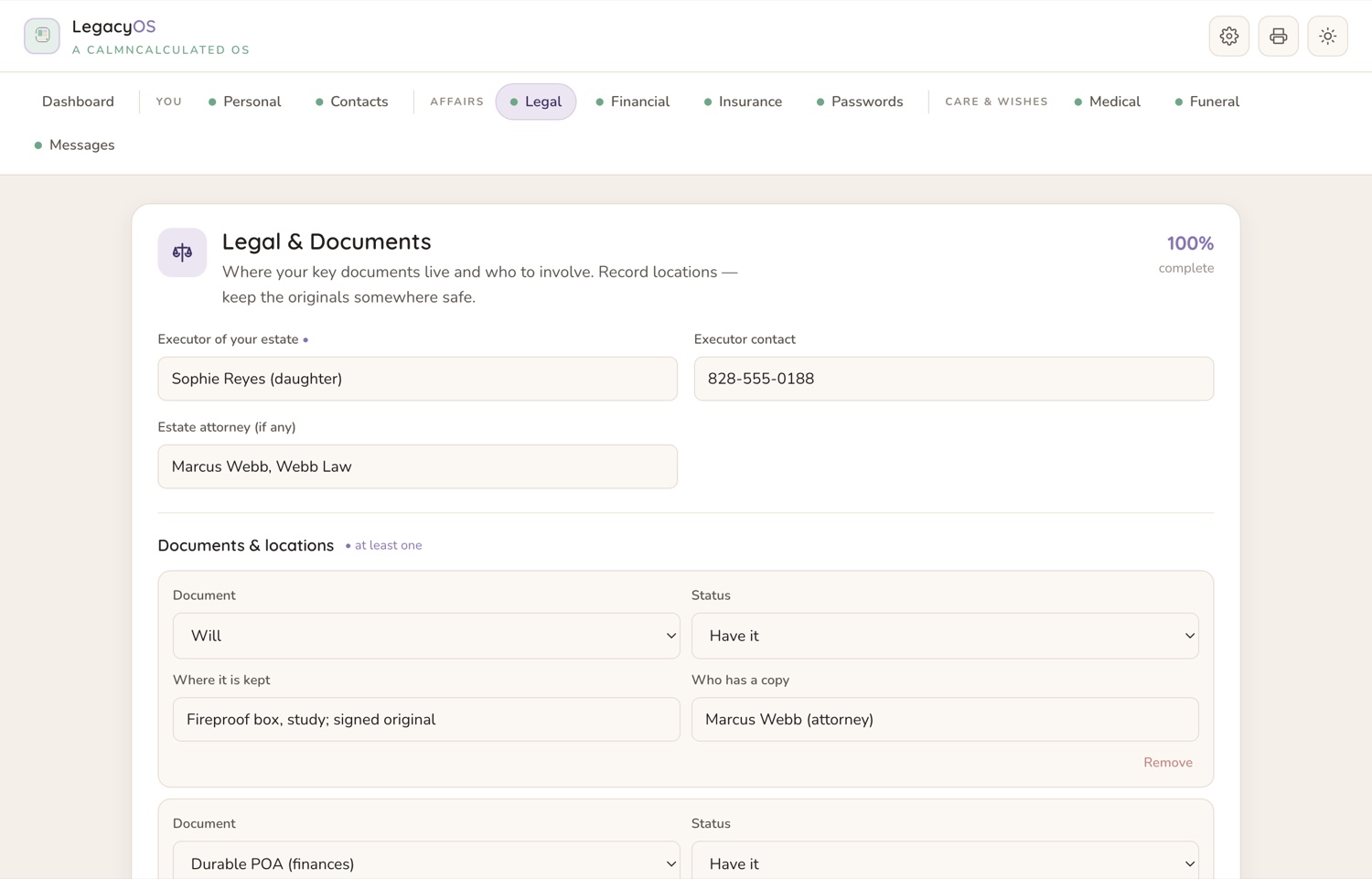Switch to the Insurance tab
Viewport: 1372px width, 879px height.
point(743,102)
